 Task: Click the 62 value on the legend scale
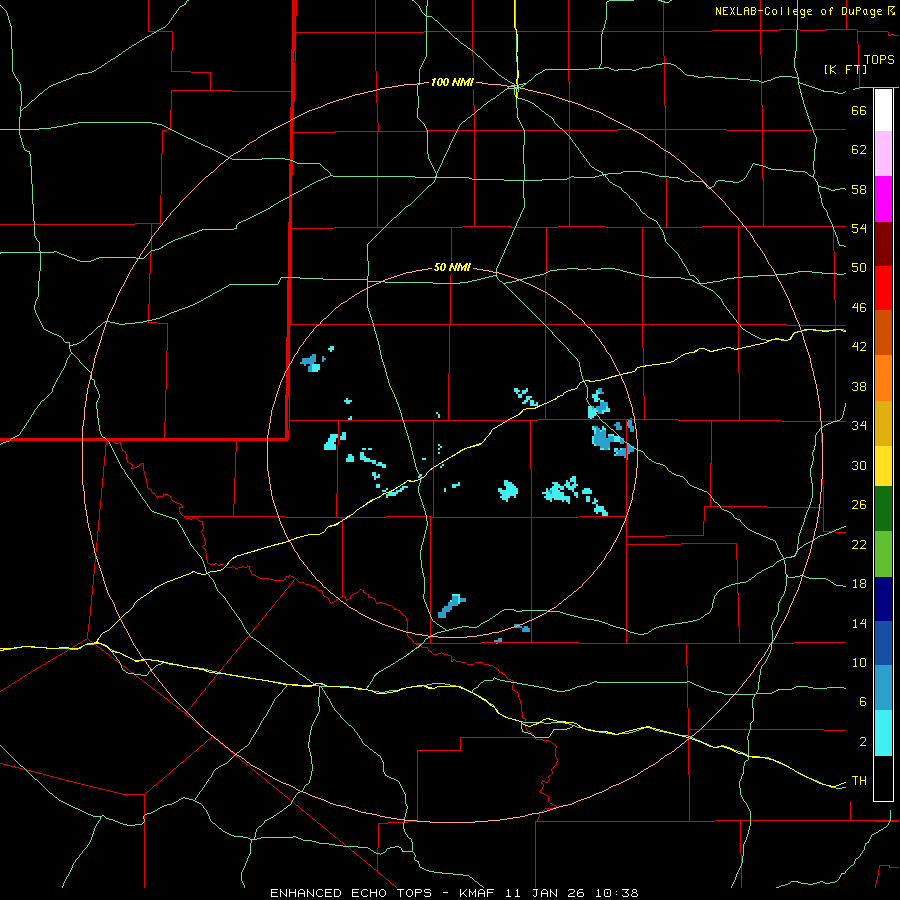pos(859,150)
